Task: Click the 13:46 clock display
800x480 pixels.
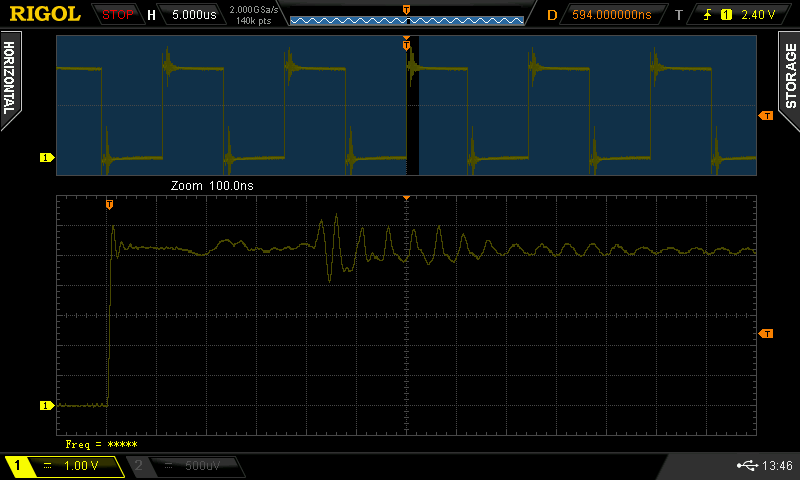Action: click(777, 465)
